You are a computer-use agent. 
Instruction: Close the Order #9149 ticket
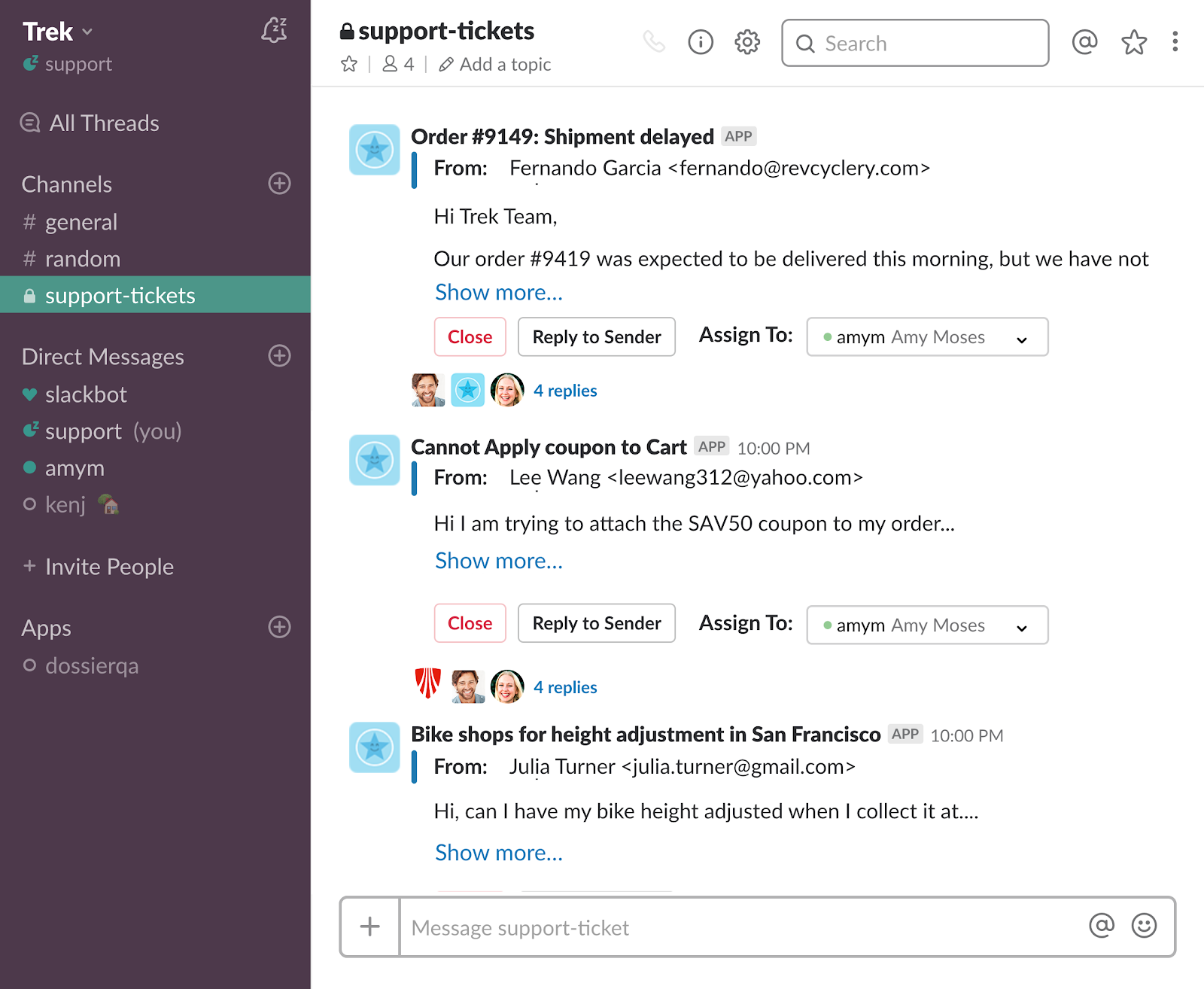[470, 336]
